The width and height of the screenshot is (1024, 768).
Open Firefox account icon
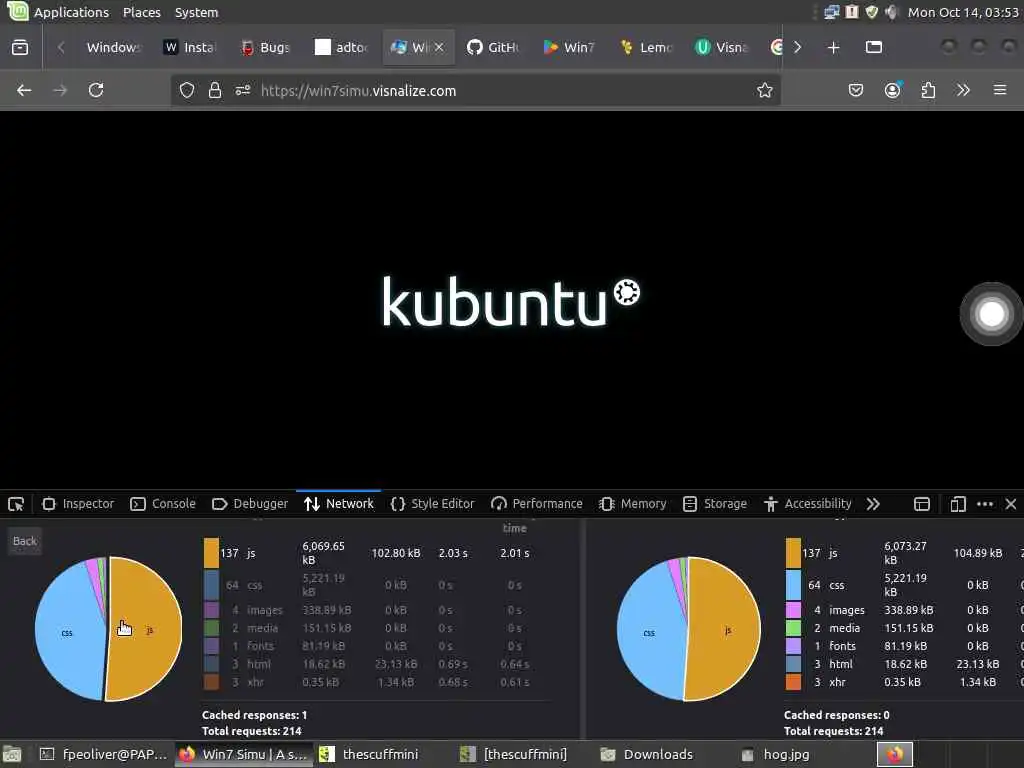tap(893, 90)
